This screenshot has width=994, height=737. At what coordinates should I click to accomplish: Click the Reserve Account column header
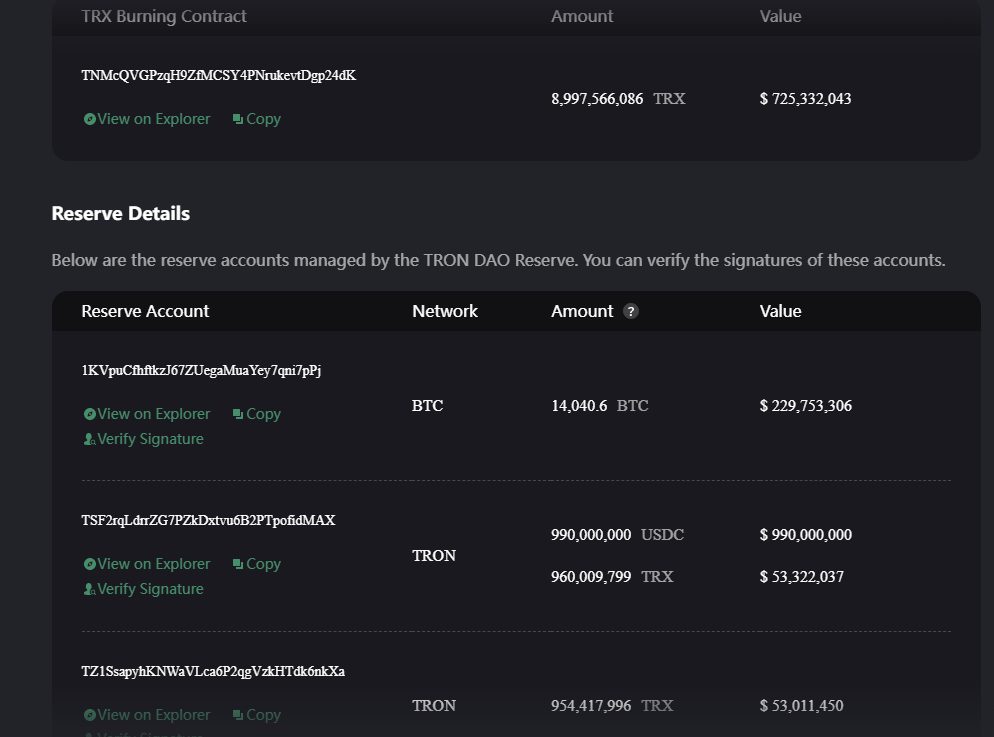point(145,311)
